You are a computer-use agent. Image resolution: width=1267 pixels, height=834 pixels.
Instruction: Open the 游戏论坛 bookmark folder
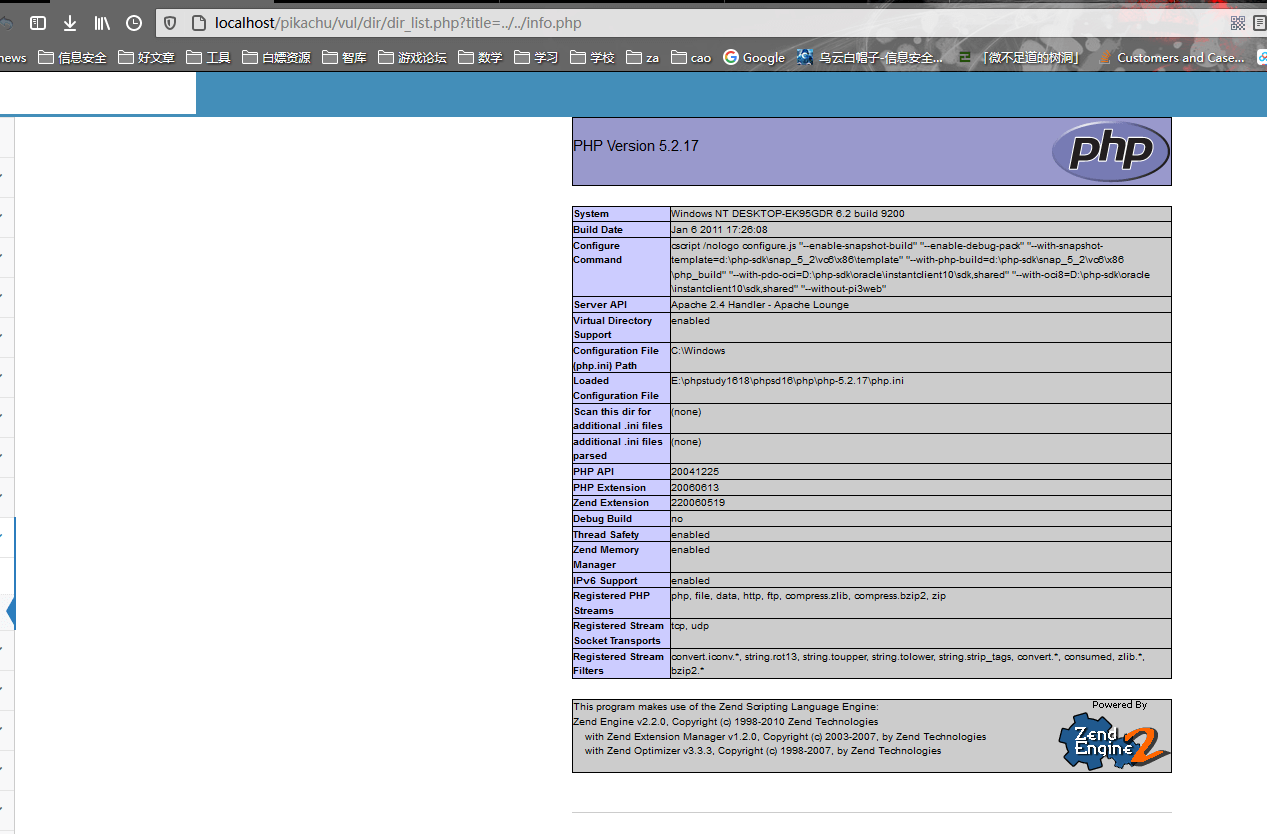[413, 58]
